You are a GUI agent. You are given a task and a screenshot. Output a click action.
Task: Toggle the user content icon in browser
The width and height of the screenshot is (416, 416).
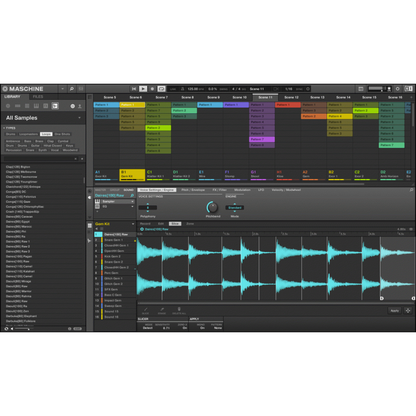tap(80, 106)
